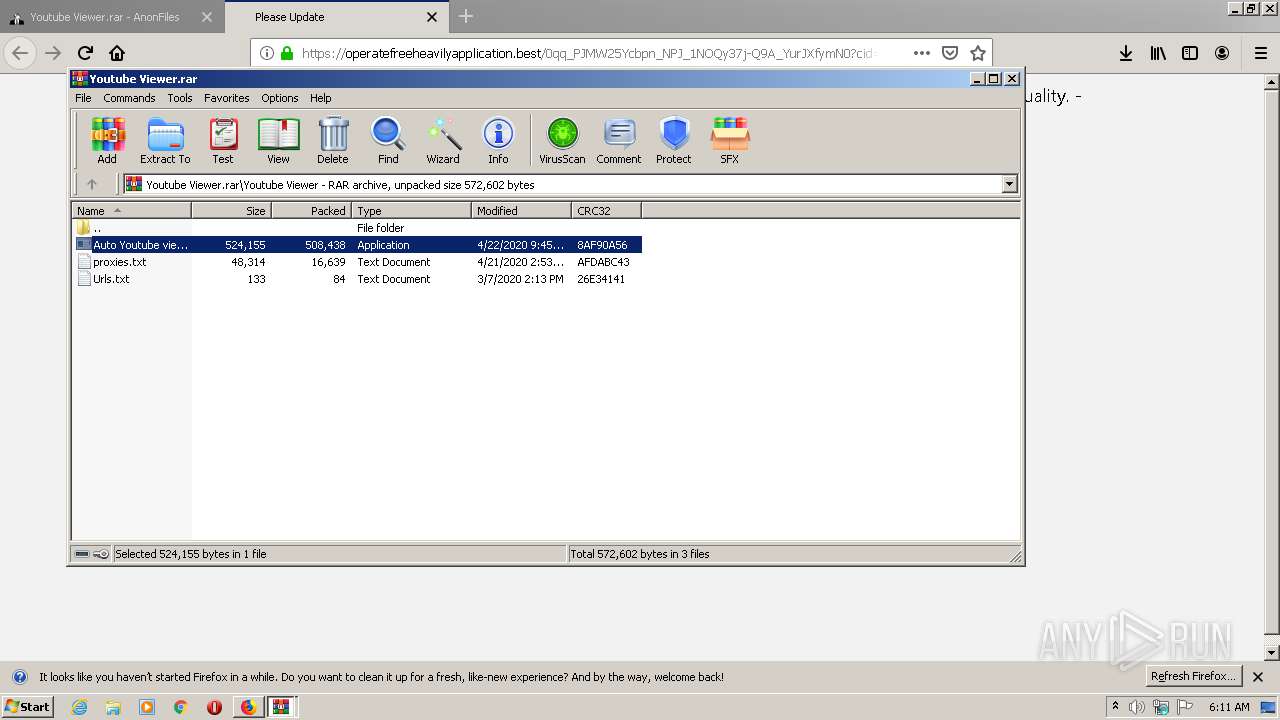
Task: Open the Tools menu
Action: coord(180,98)
